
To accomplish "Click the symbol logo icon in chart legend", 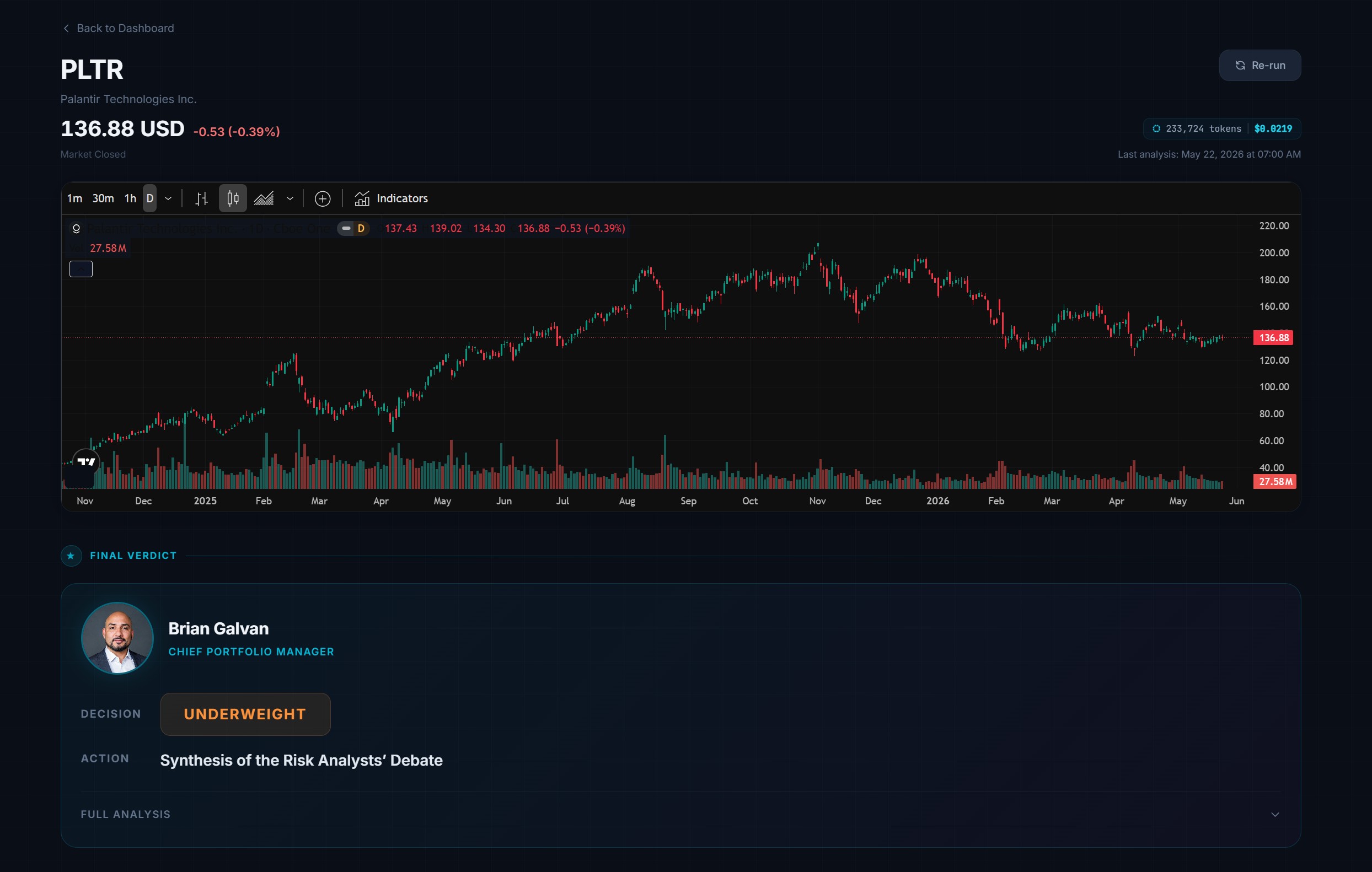I will pyautogui.click(x=76, y=228).
